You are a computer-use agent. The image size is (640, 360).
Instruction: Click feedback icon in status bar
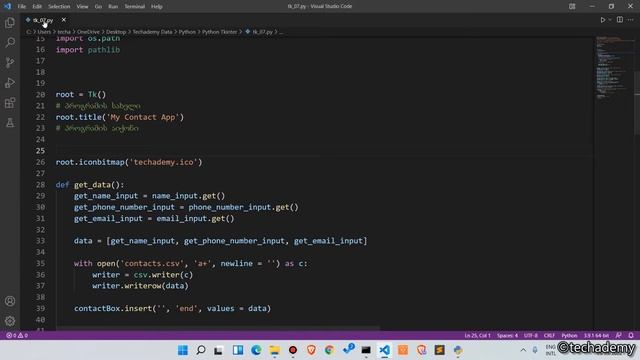coord(619,336)
